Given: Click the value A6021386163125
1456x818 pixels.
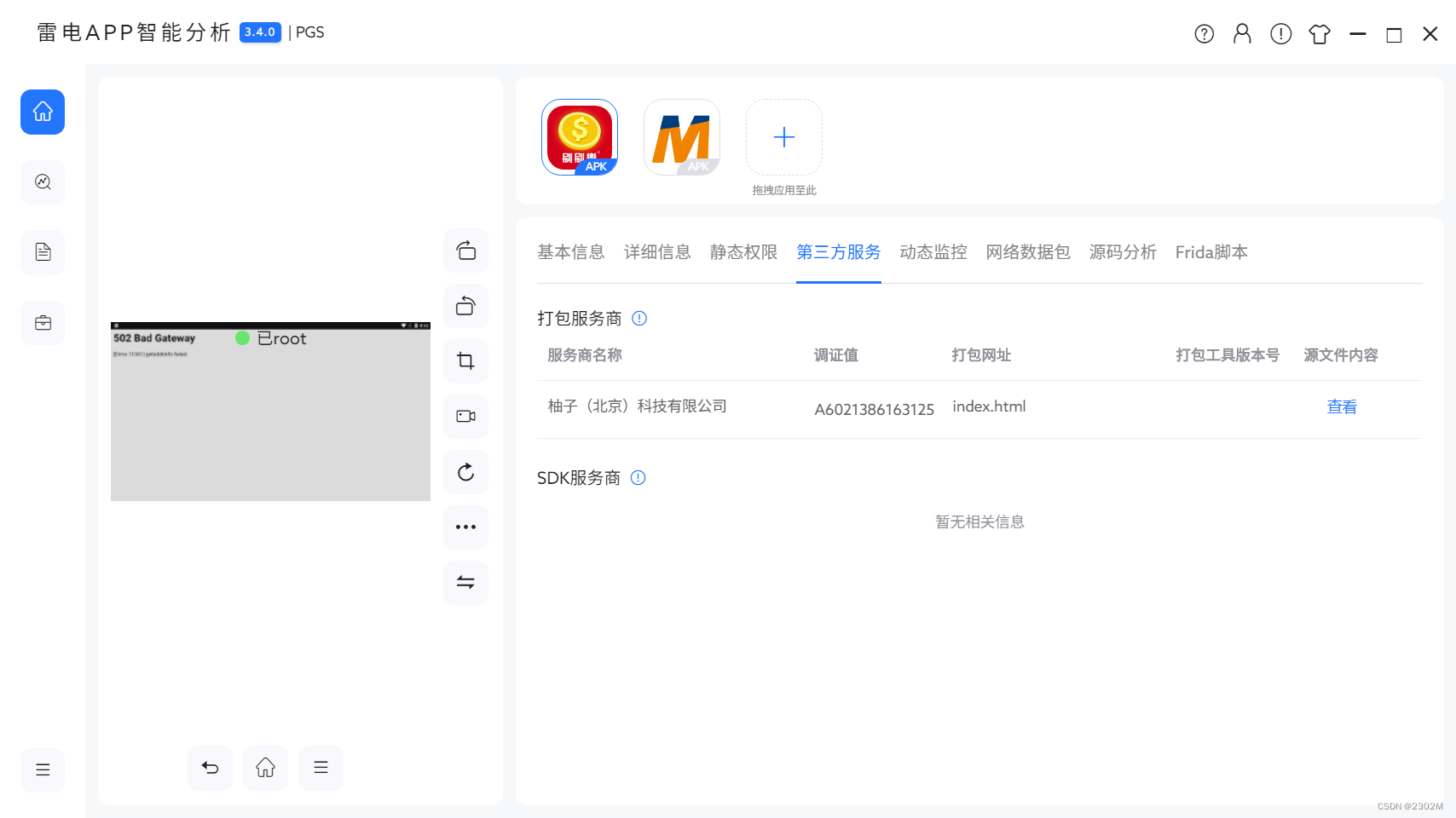Looking at the screenshot, I should pyautogui.click(x=875, y=410).
